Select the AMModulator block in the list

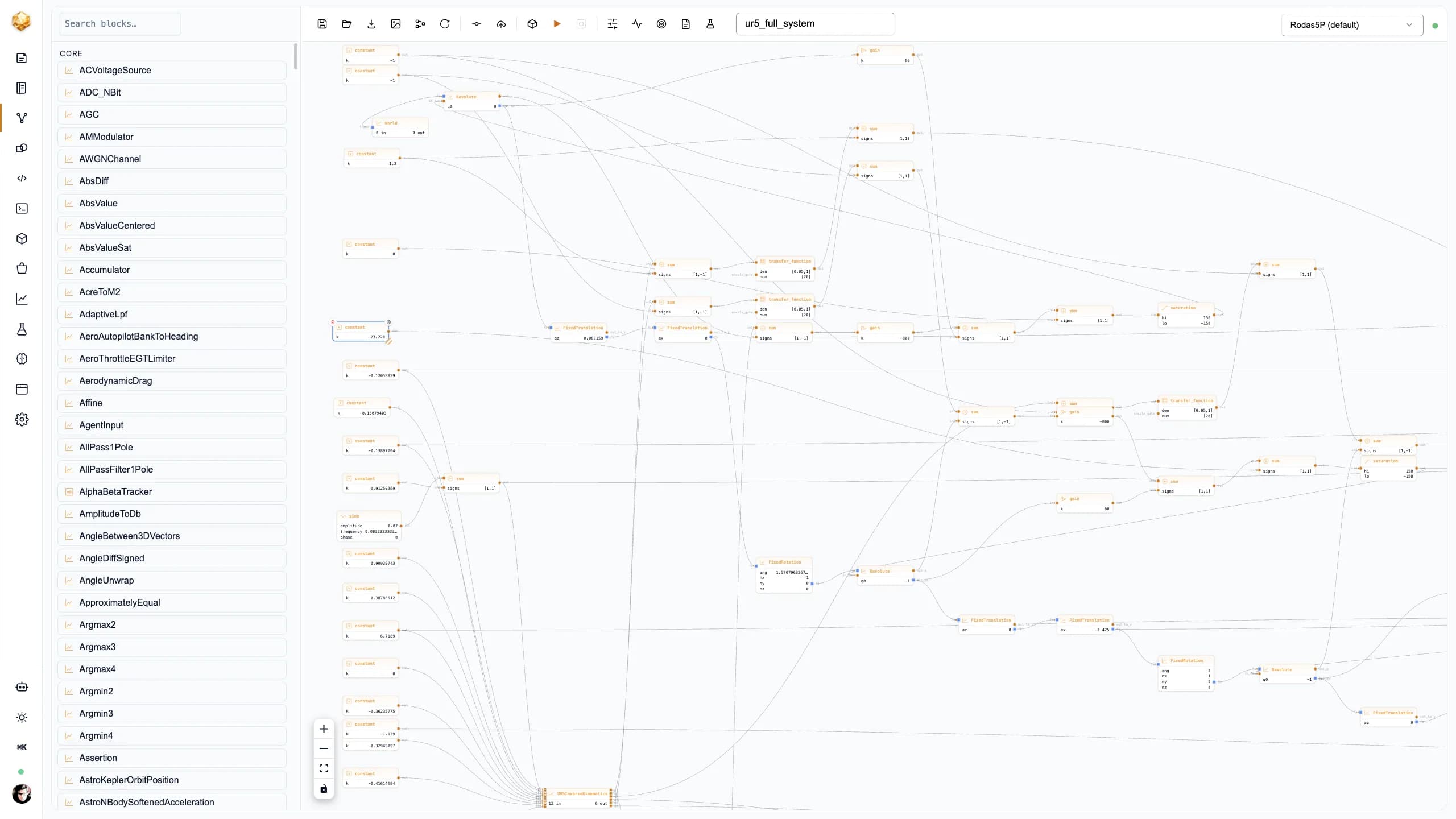pyautogui.click(x=172, y=137)
